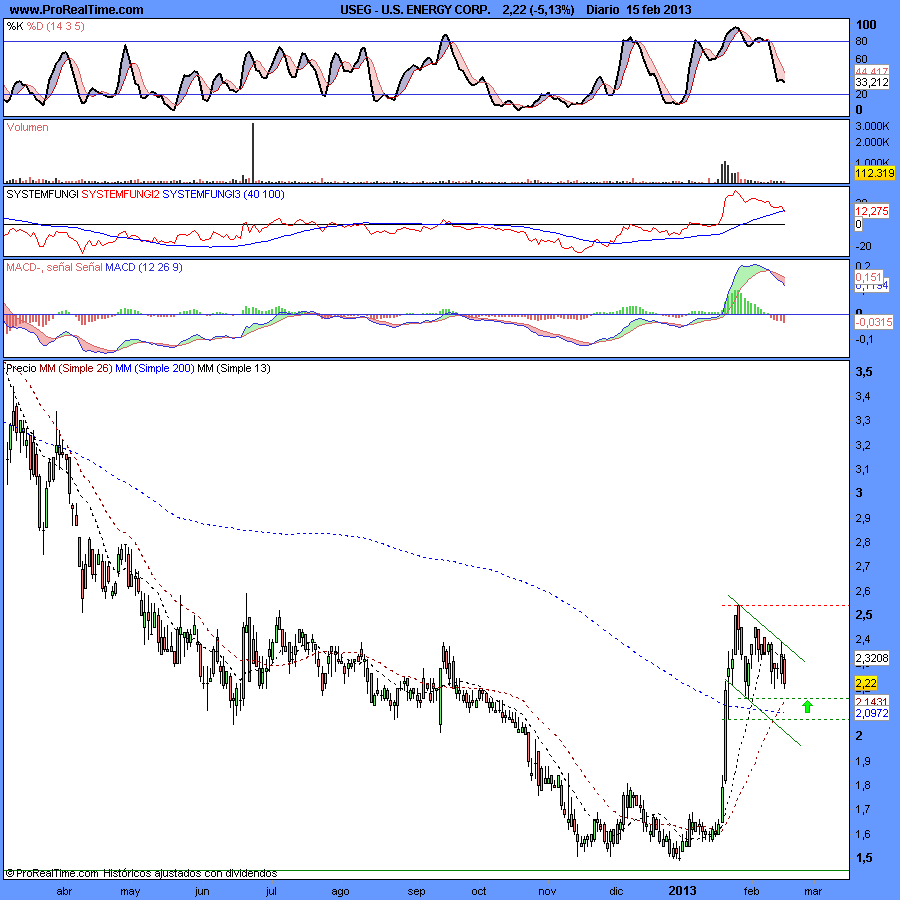
Task: Click the 0,151 MACD value tag
Action: click(x=868, y=277)
